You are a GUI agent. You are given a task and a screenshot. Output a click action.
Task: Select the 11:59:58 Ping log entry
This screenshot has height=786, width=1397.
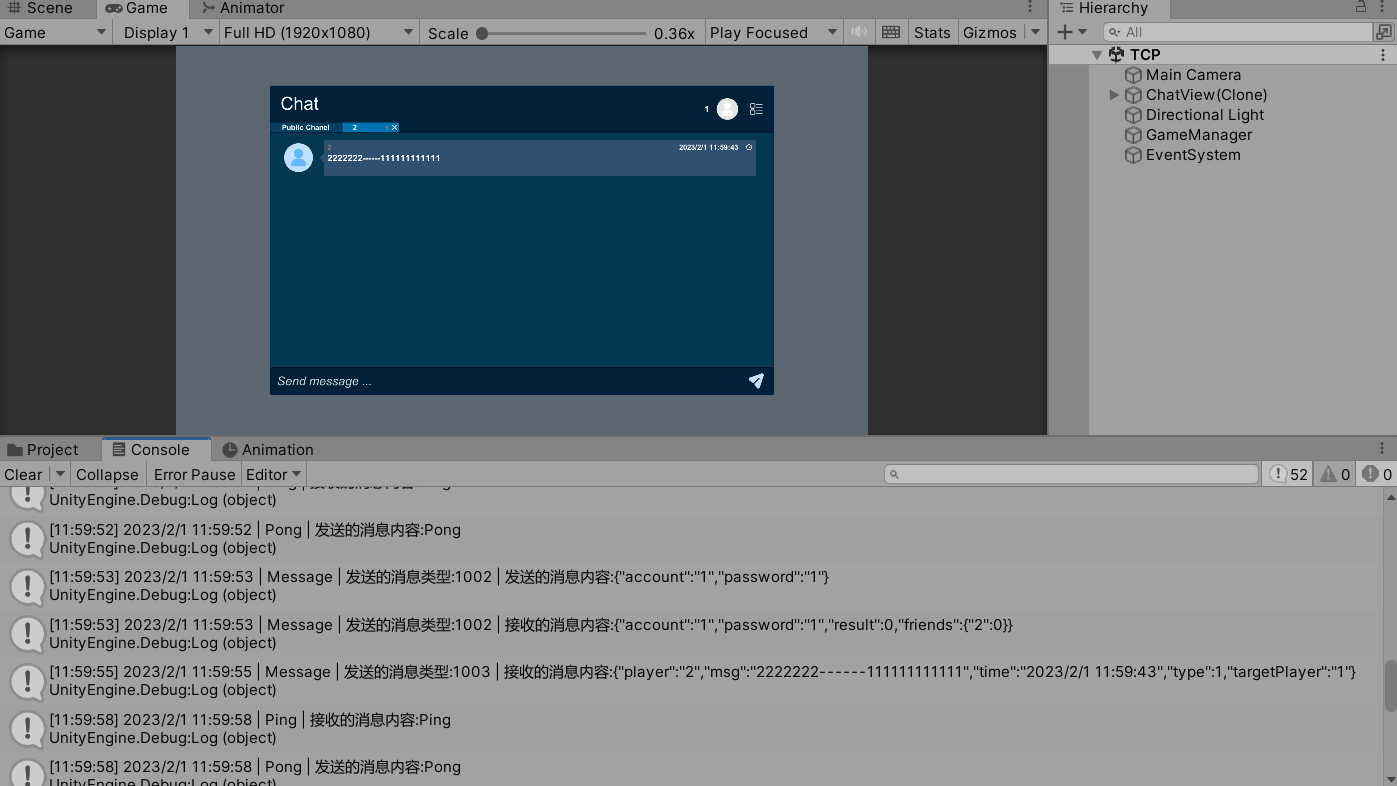point(690,729)
